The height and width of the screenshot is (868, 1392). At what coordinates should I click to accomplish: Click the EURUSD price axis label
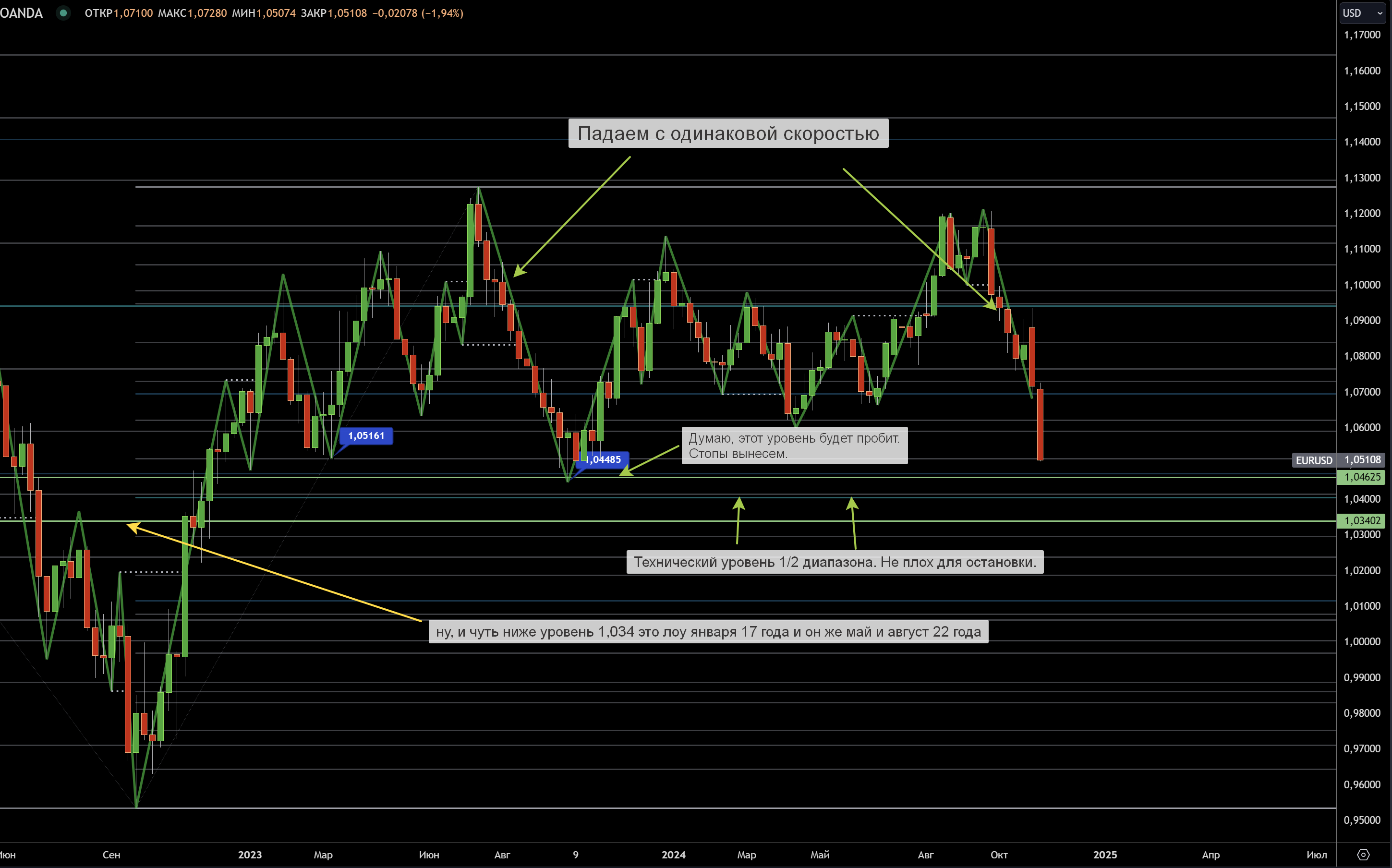[1314, 460]
